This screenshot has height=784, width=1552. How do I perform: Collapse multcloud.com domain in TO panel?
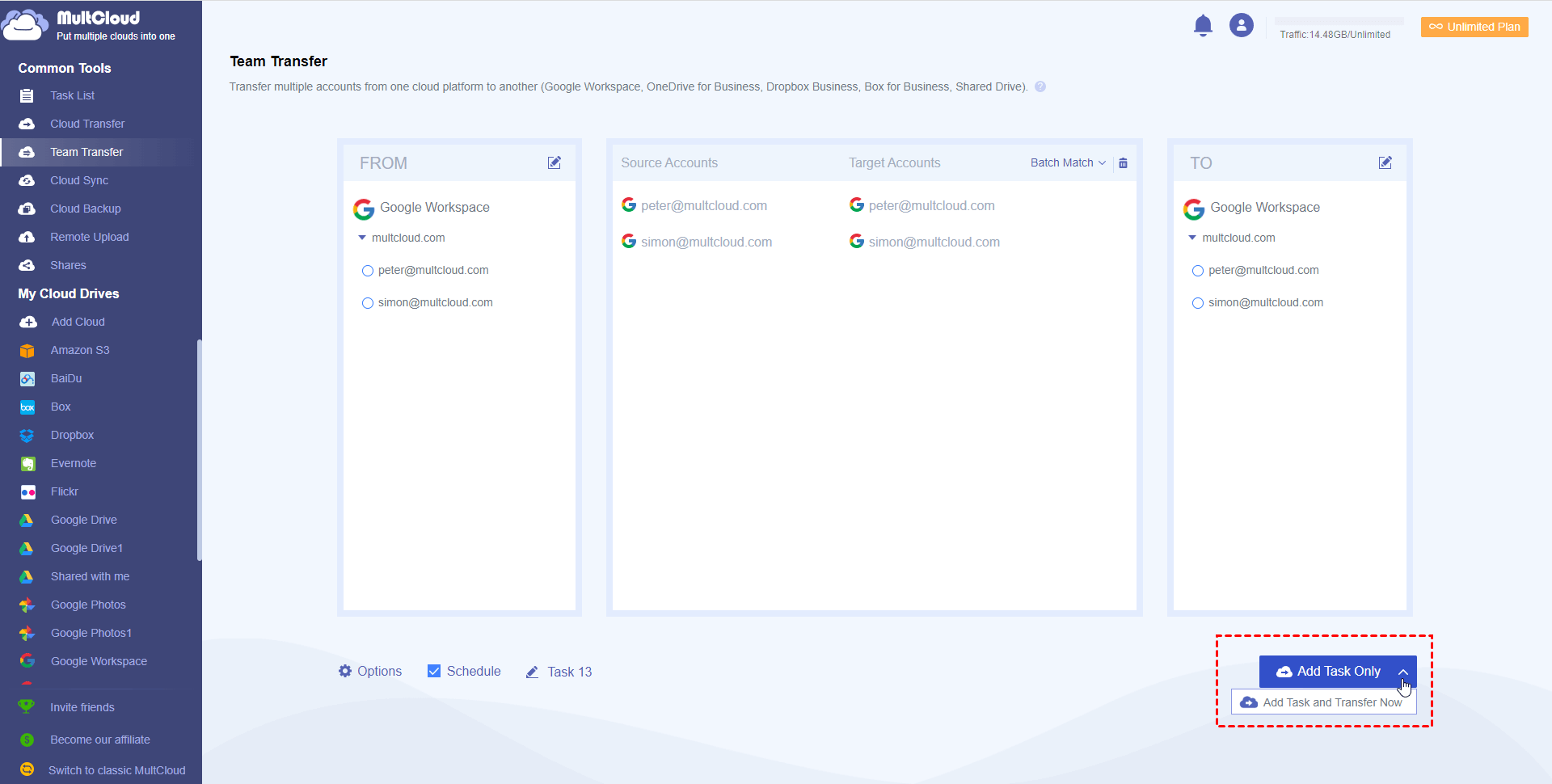(1192, 238)
